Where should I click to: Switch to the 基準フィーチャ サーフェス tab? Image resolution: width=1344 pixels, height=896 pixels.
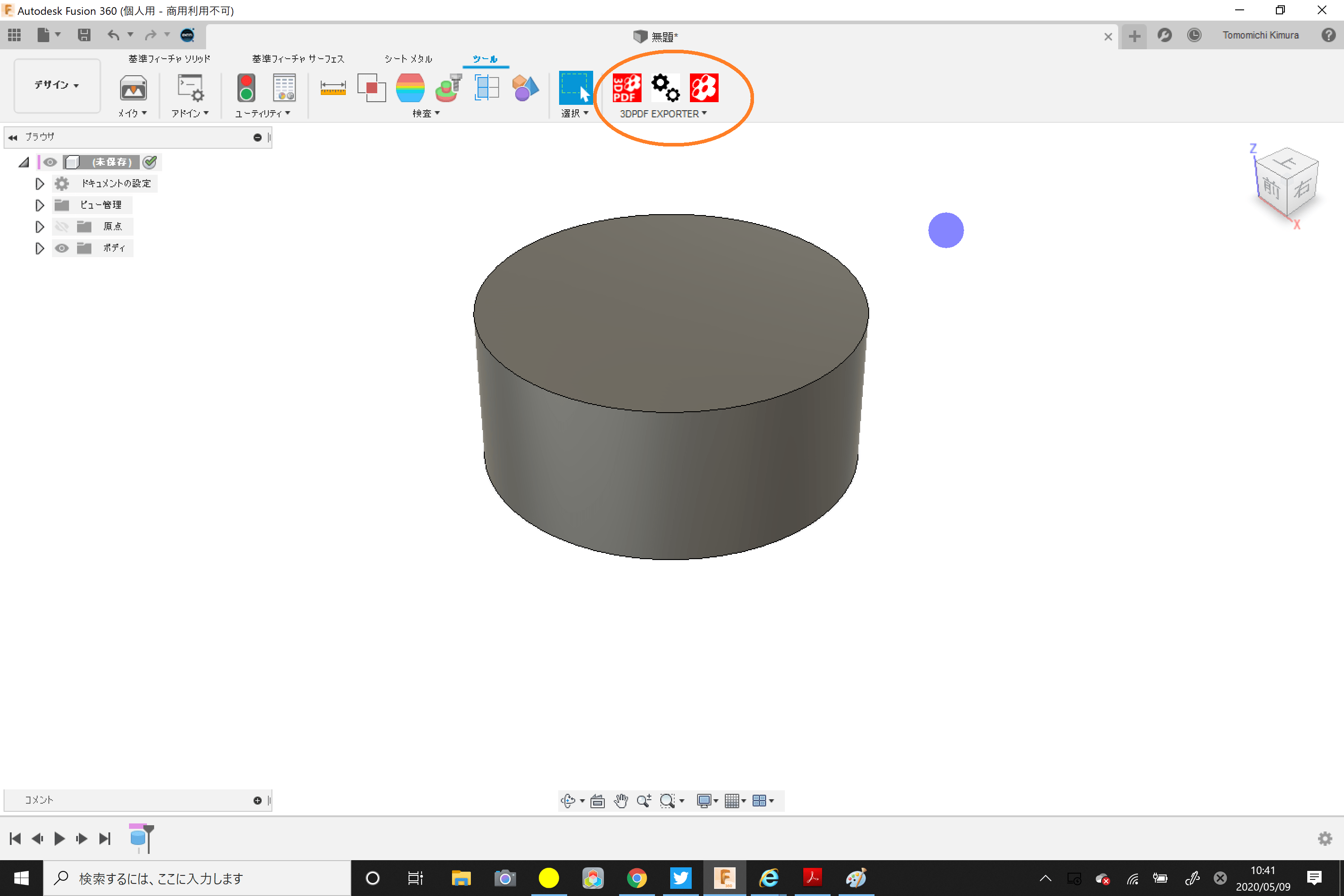(298, 59)
